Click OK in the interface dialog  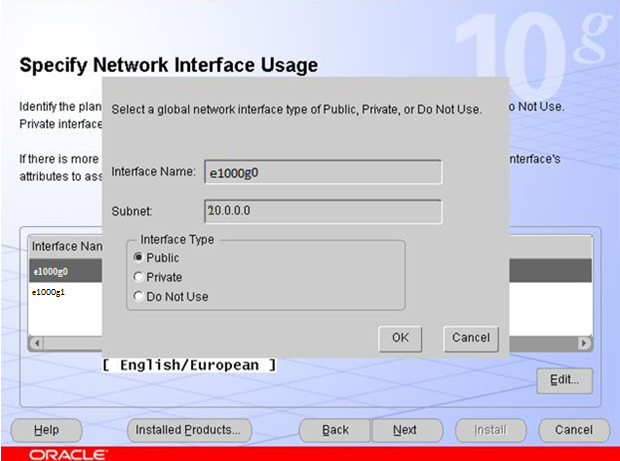pyautogui.click(x=400, y=338)
